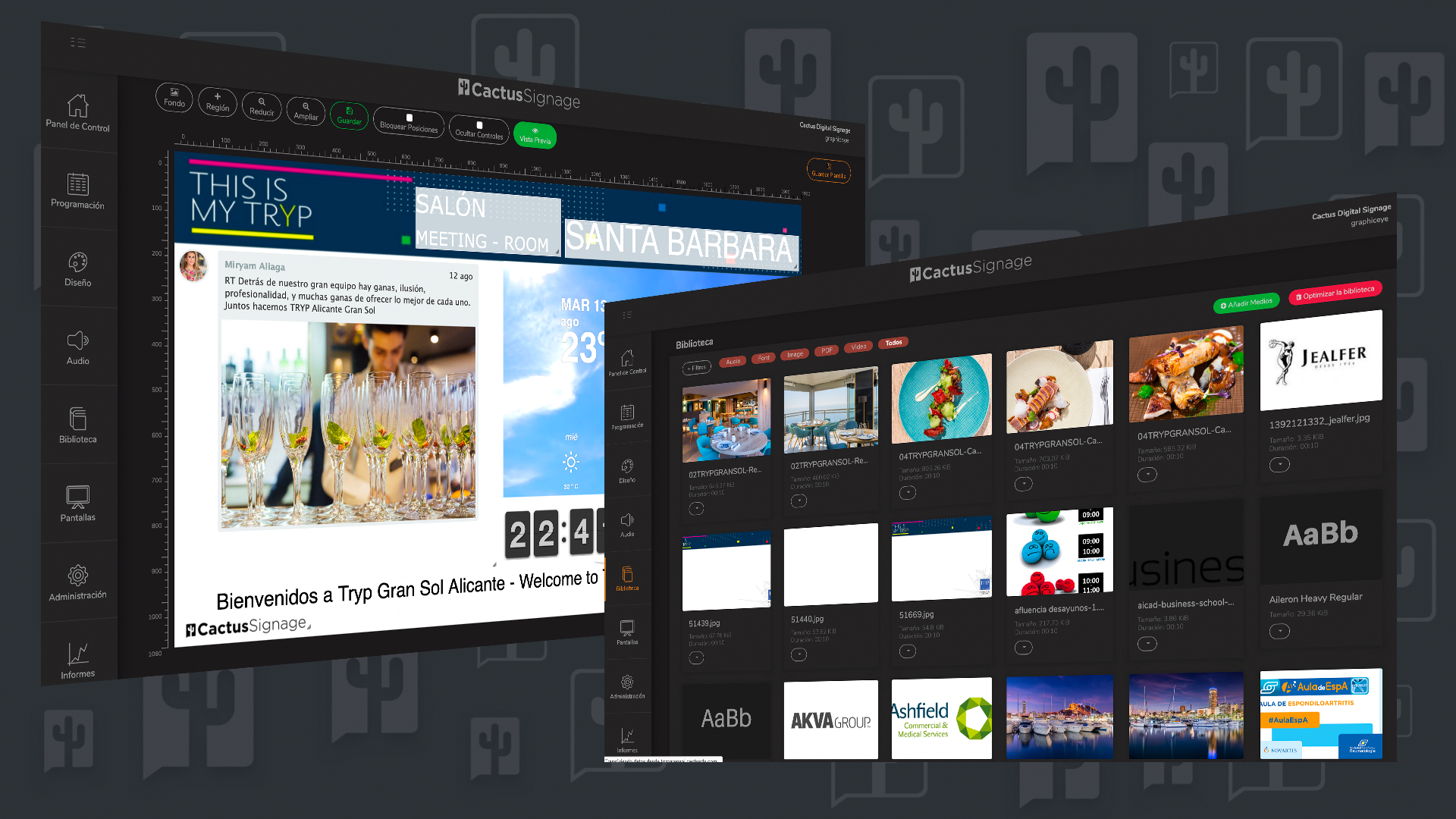1456x819 pixels.
Task: Launch the green Vista Previa preview
Action: [x=535, y=135]
